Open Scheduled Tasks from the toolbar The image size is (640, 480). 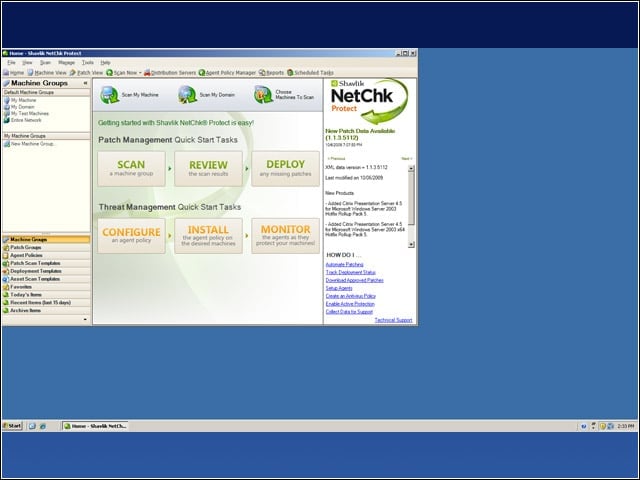310,73
